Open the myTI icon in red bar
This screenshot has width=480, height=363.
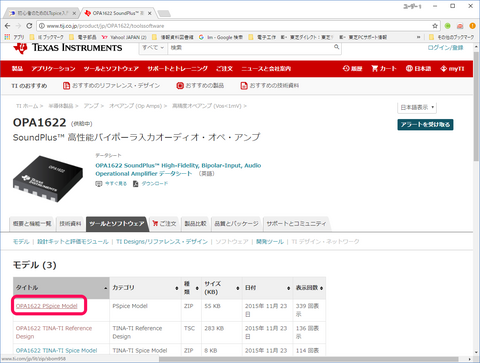point(443,69)
